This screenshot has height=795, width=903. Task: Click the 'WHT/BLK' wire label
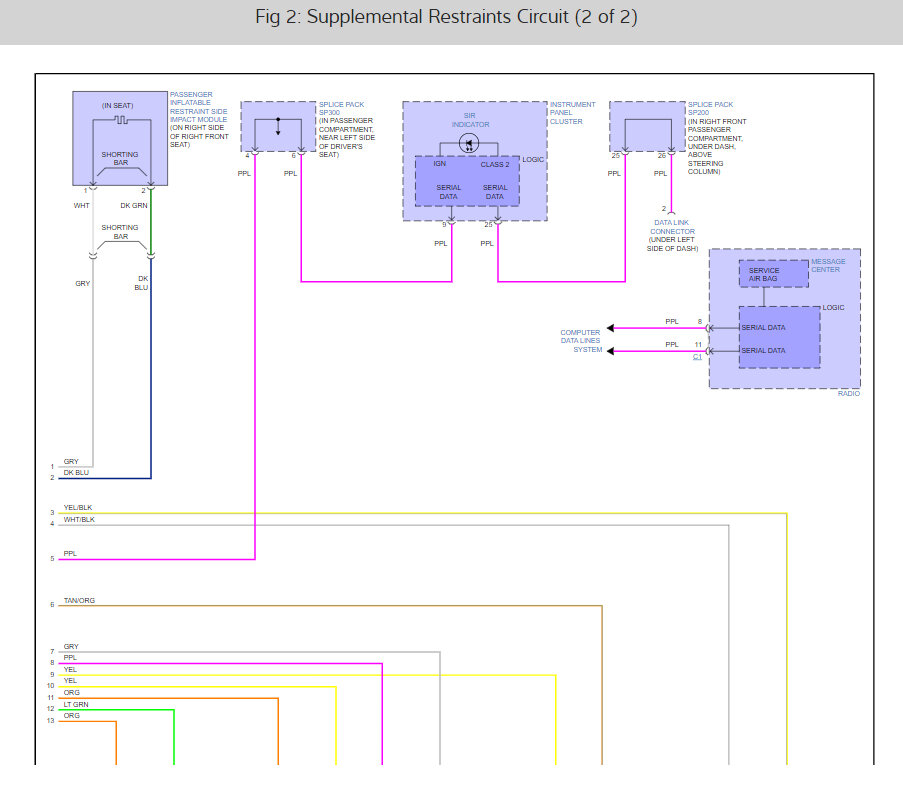[x=79, y=520]
